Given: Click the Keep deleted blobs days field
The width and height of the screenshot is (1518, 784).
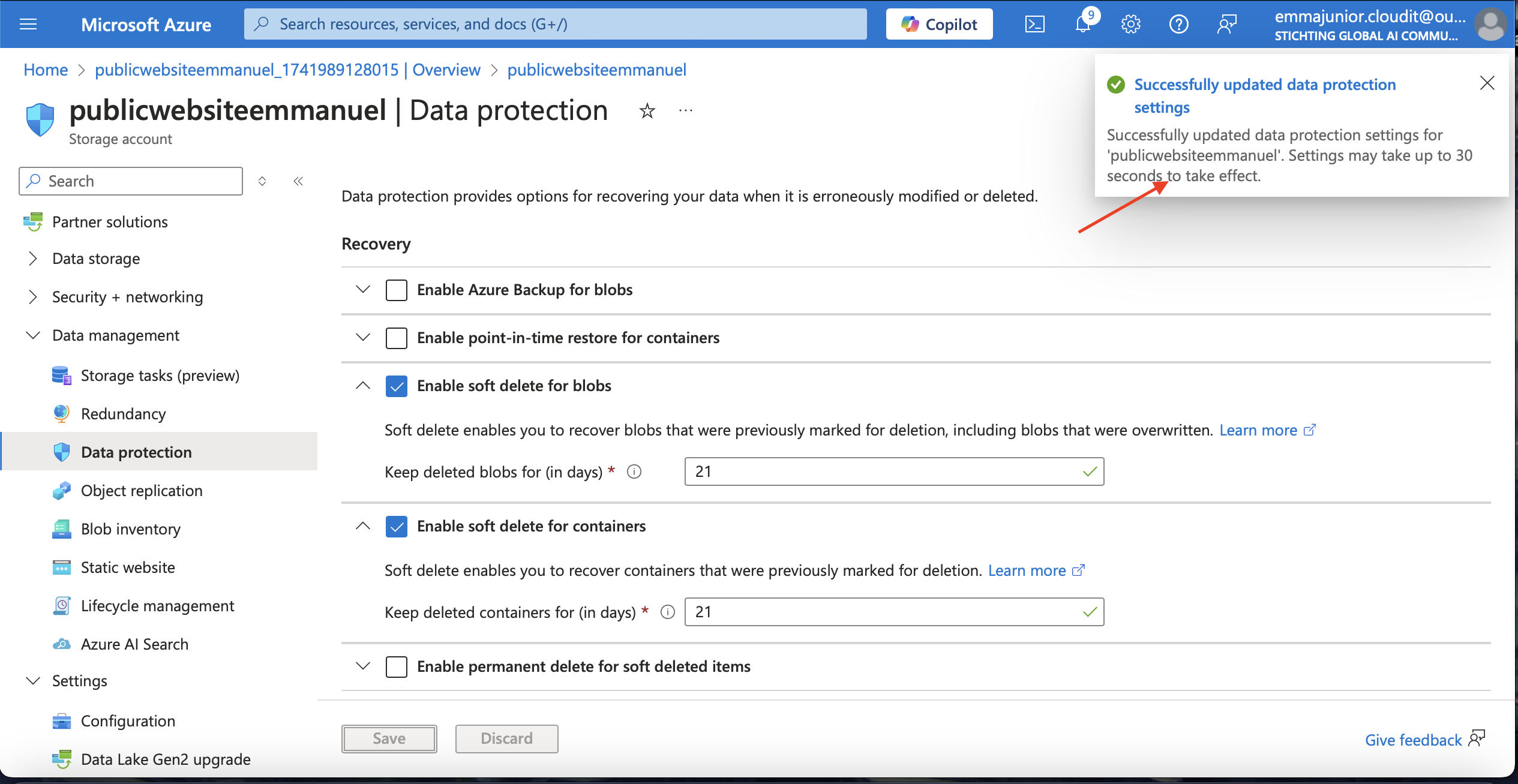Looking at the screenshot, I should tap(894, 471).
